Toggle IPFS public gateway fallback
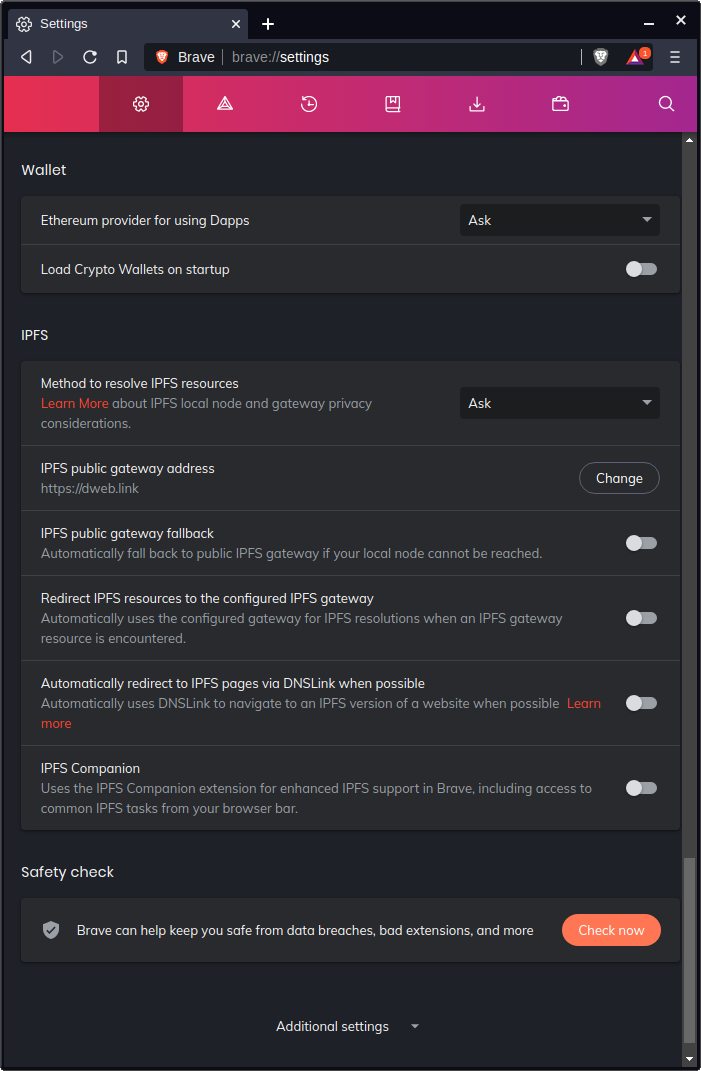This screenshot has height=1071, width=701. point(641,543)
